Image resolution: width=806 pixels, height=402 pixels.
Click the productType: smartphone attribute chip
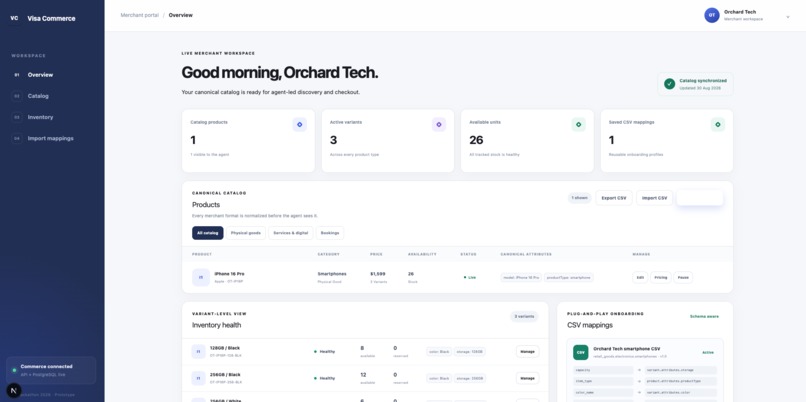pos(569,278)
